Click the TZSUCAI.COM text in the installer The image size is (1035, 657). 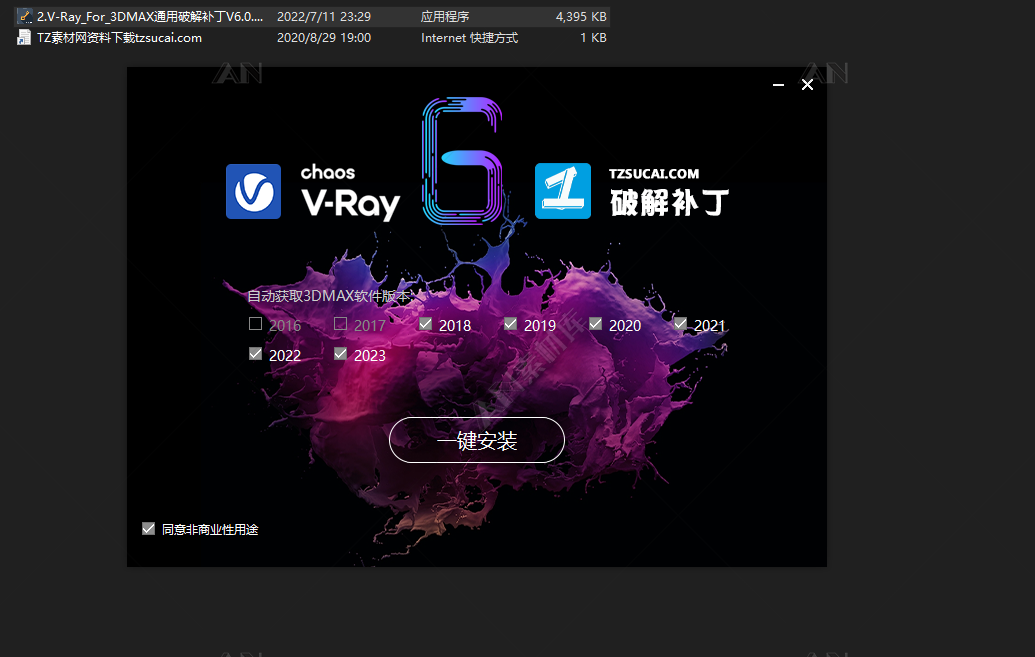pos(653,174)
